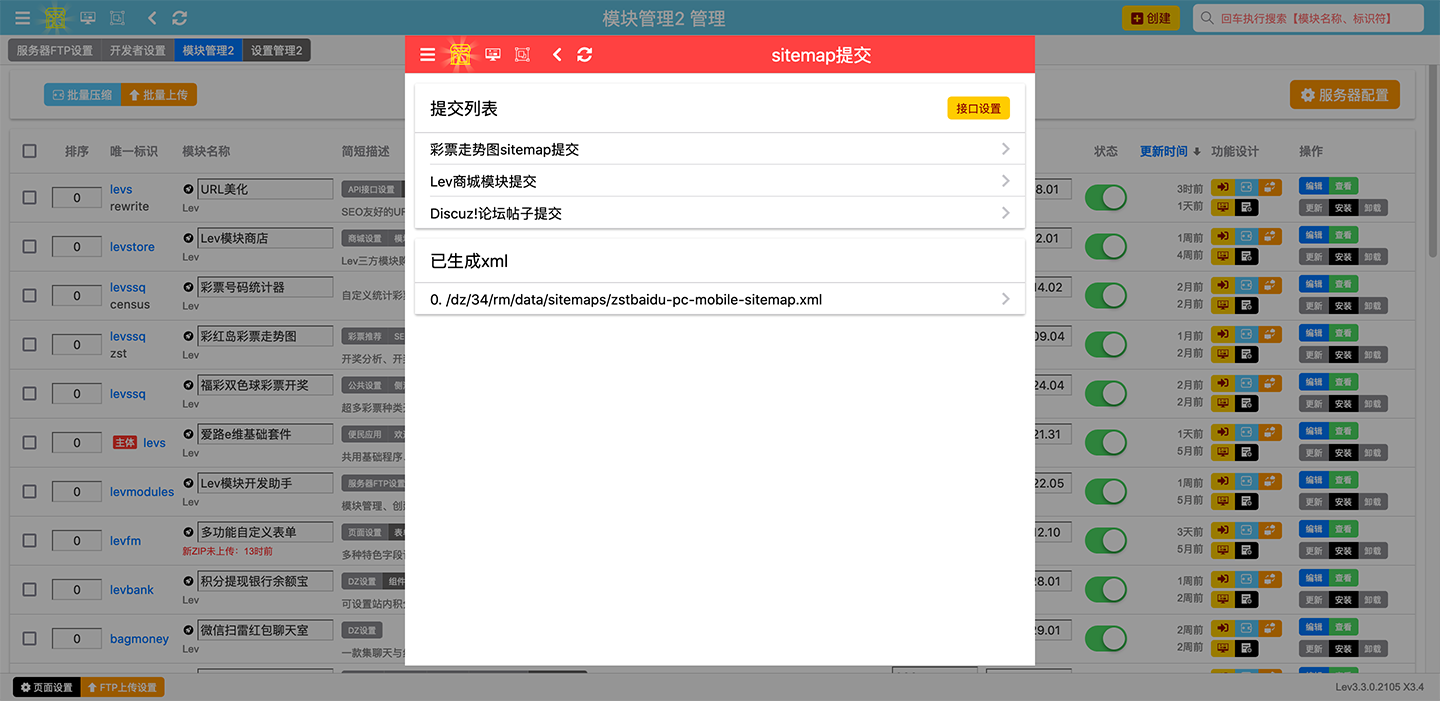Click back arrow in sitemap提交 popup header

coord(557,55)
